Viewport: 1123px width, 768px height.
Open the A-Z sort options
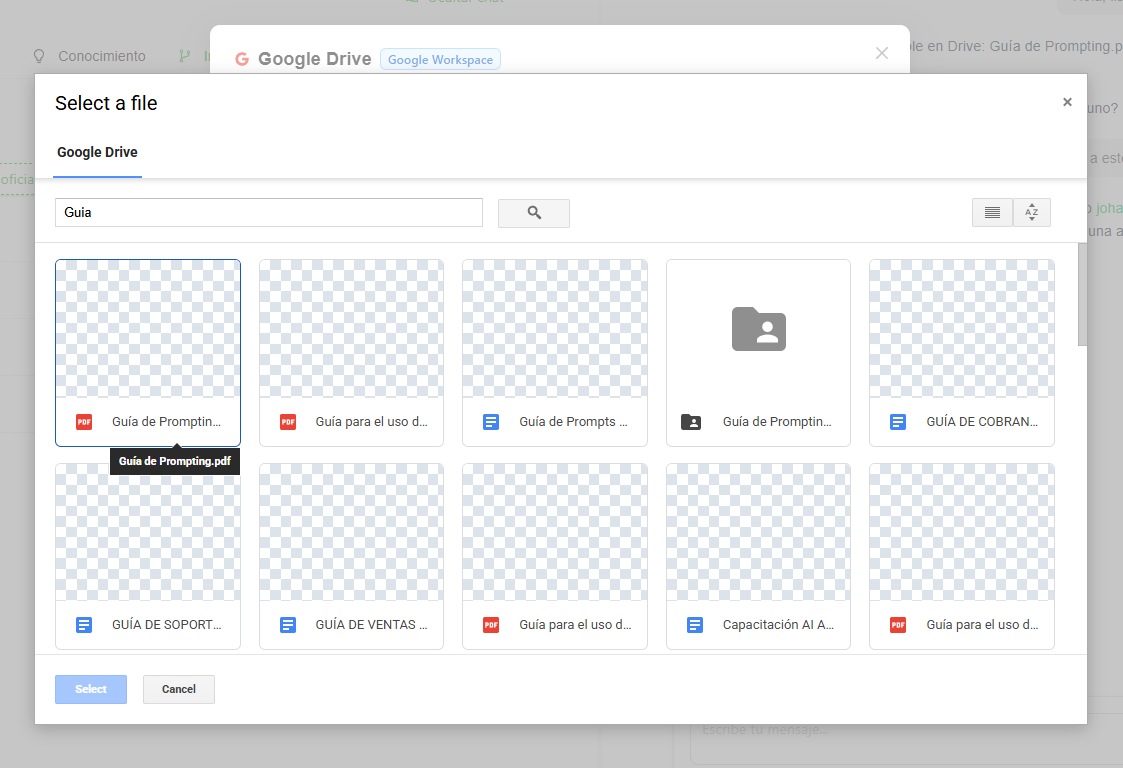(1031, 213)
